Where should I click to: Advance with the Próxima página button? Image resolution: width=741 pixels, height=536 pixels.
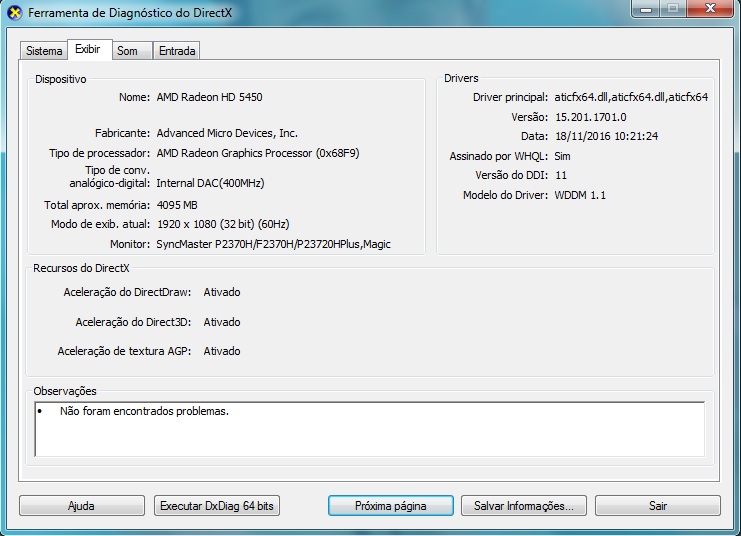point(390,506)
